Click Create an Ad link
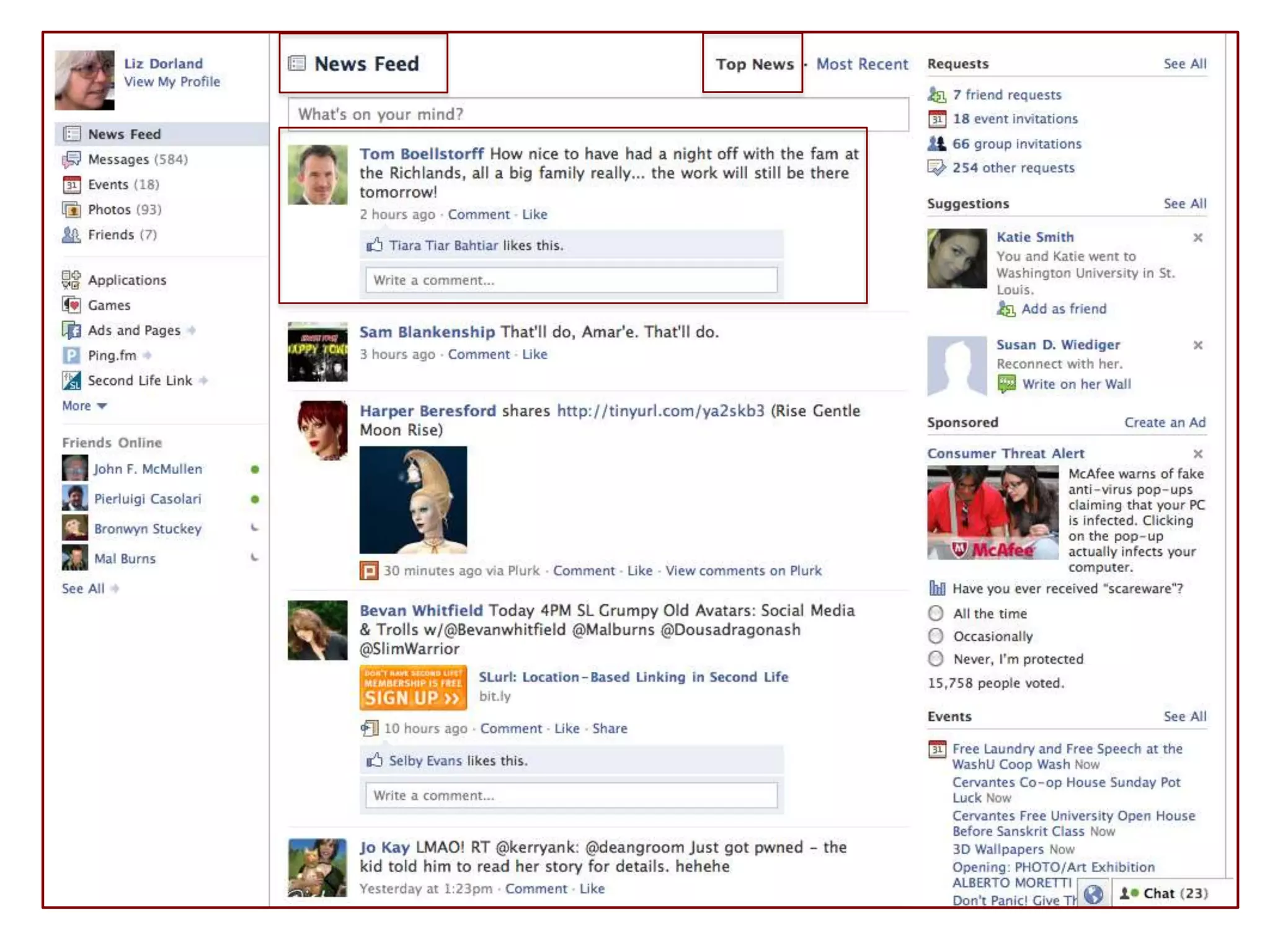This screenshot has width=1270, height=952. (x=1165, y=423)
